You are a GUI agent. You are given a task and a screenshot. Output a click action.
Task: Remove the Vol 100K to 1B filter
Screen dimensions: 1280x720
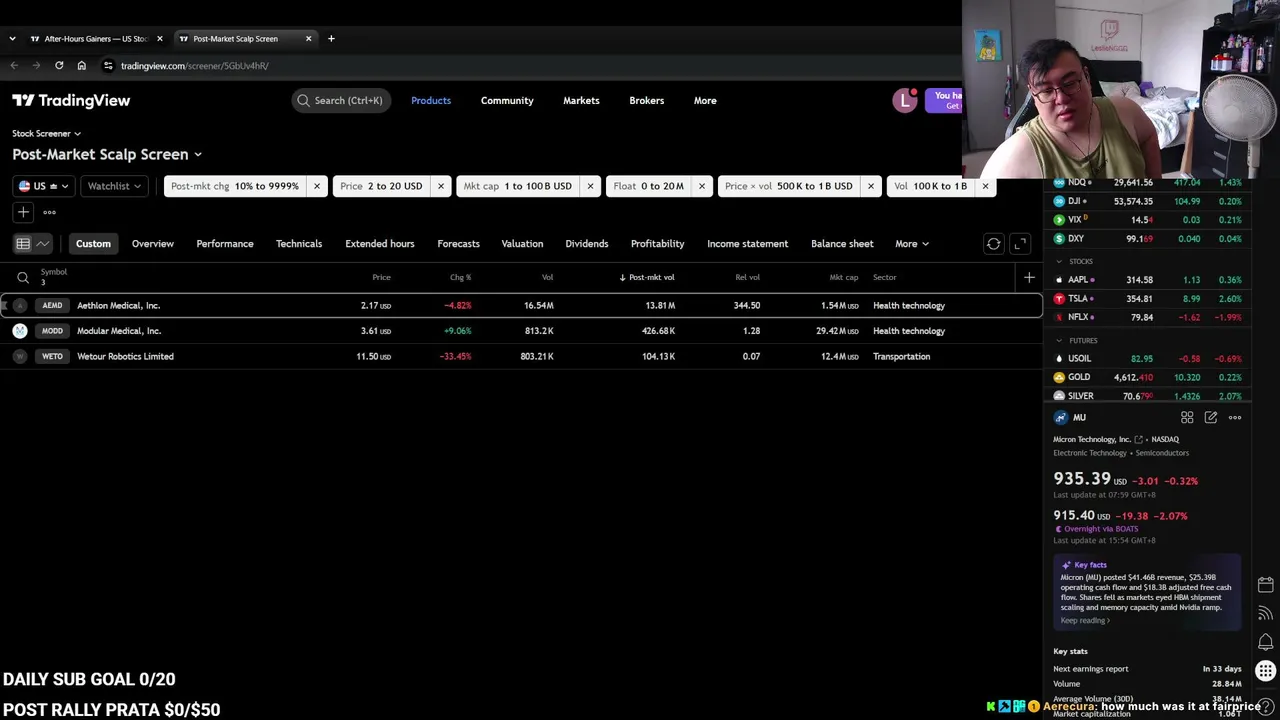click(985, 186)
